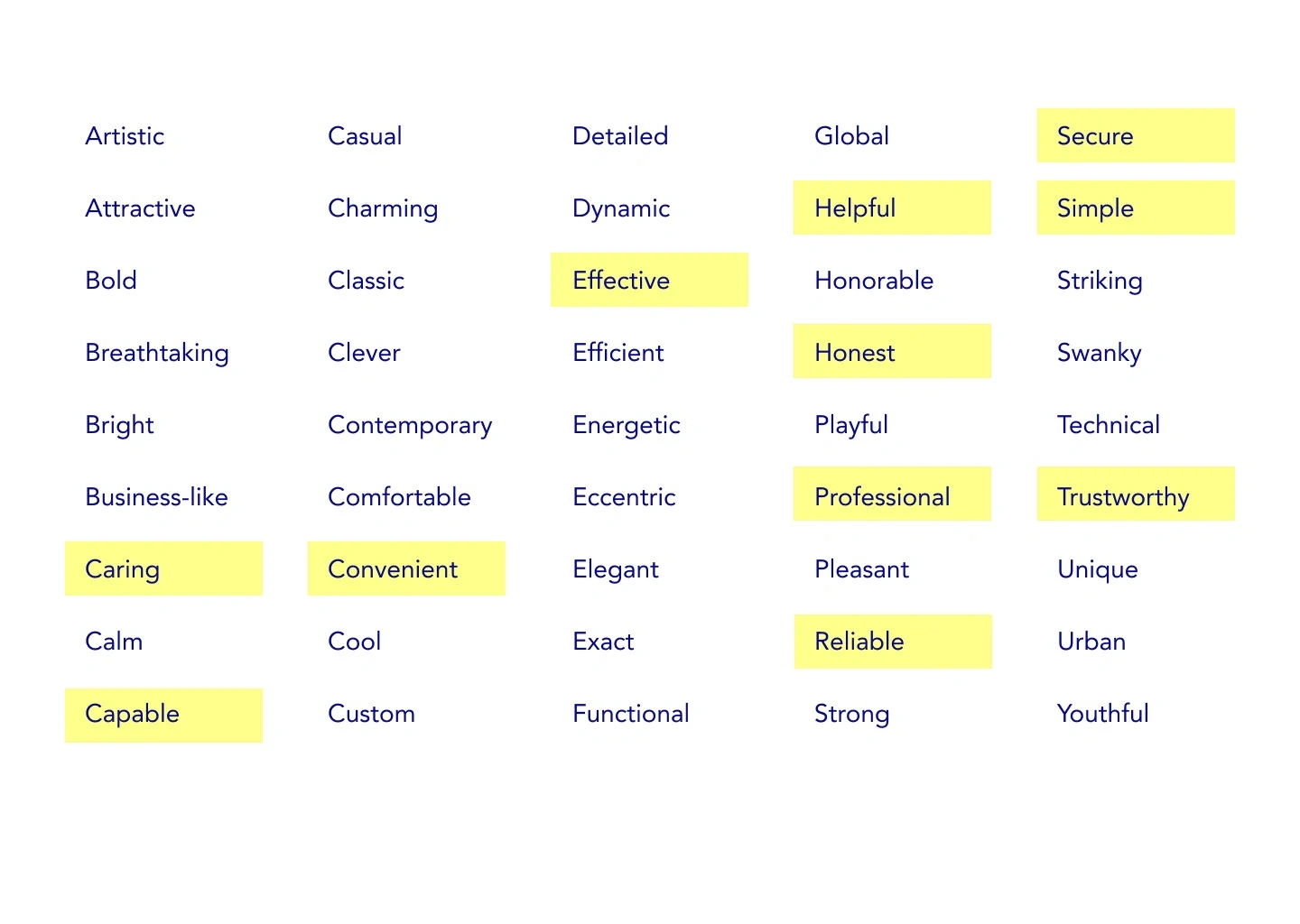Screen dimensions: 1300x924
Task: Select the word Eccentric
Action: pyautogui.click(x=624, y=497)
